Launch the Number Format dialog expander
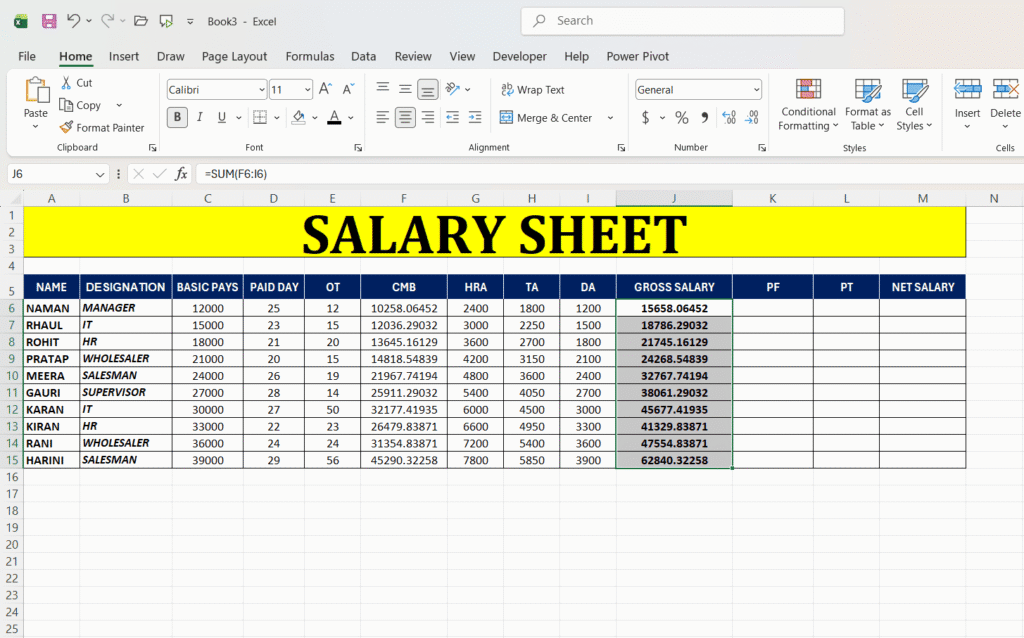This screenshot has height=638, width=1024. click(x=761, y=148)
